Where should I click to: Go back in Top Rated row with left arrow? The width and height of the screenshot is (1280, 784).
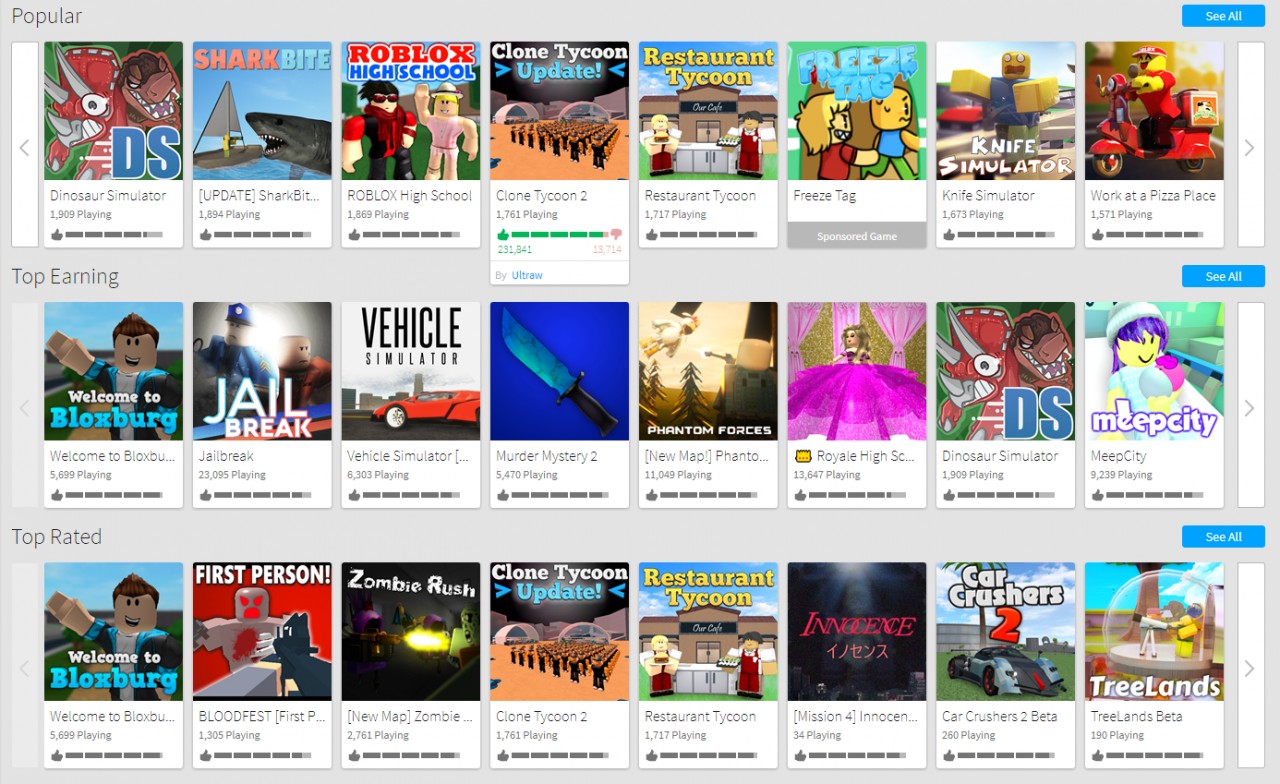click(x=25, y=668)
